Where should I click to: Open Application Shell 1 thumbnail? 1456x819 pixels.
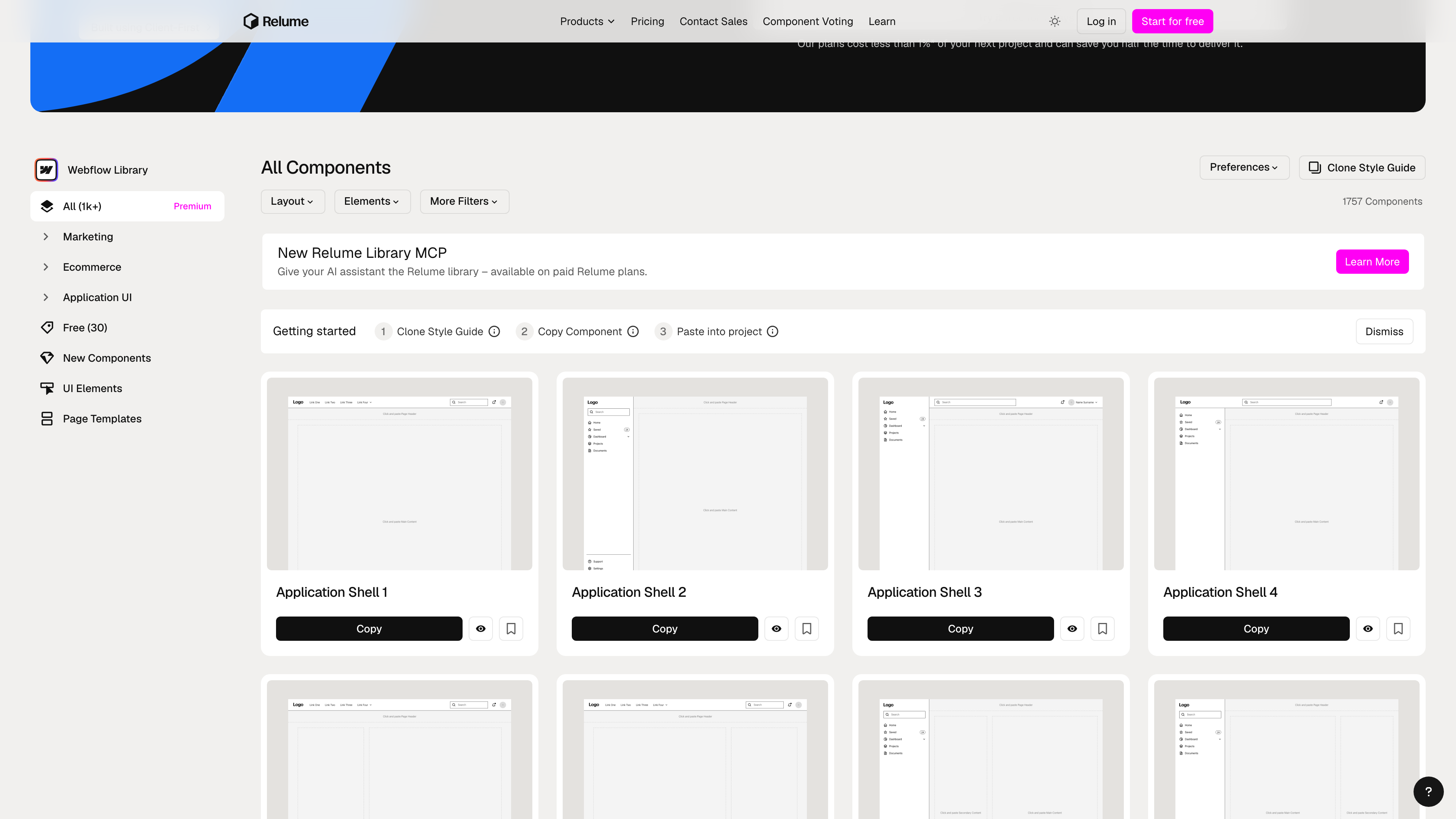(x=399, y=474)
